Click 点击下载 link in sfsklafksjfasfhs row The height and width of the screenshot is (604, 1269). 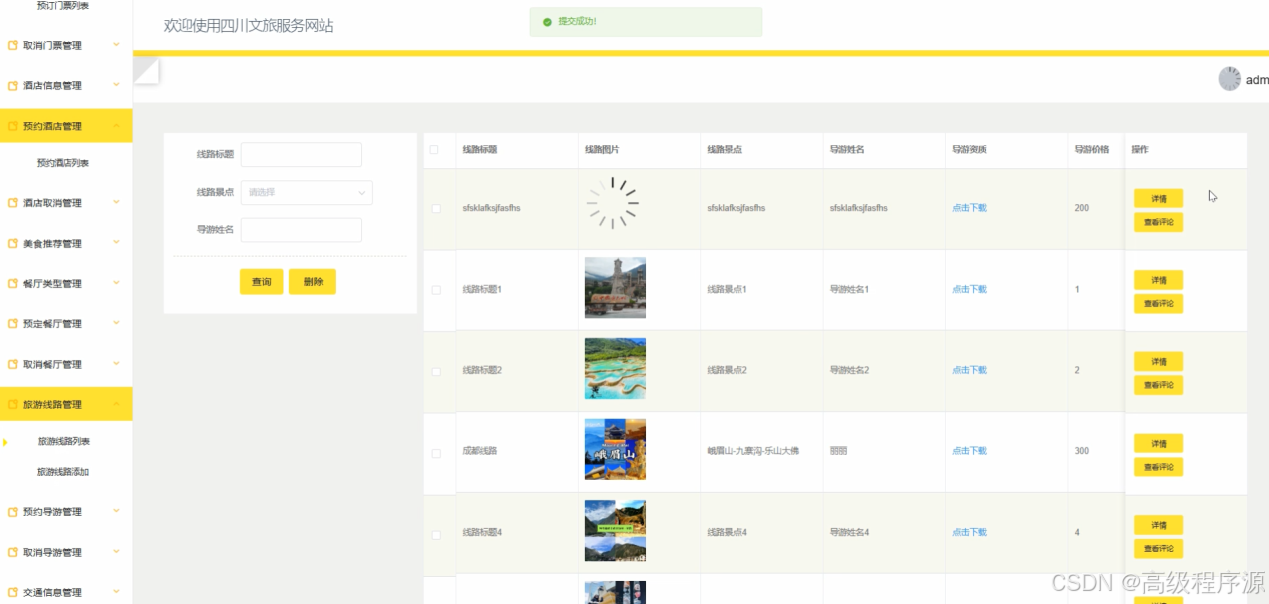point(969,208)
